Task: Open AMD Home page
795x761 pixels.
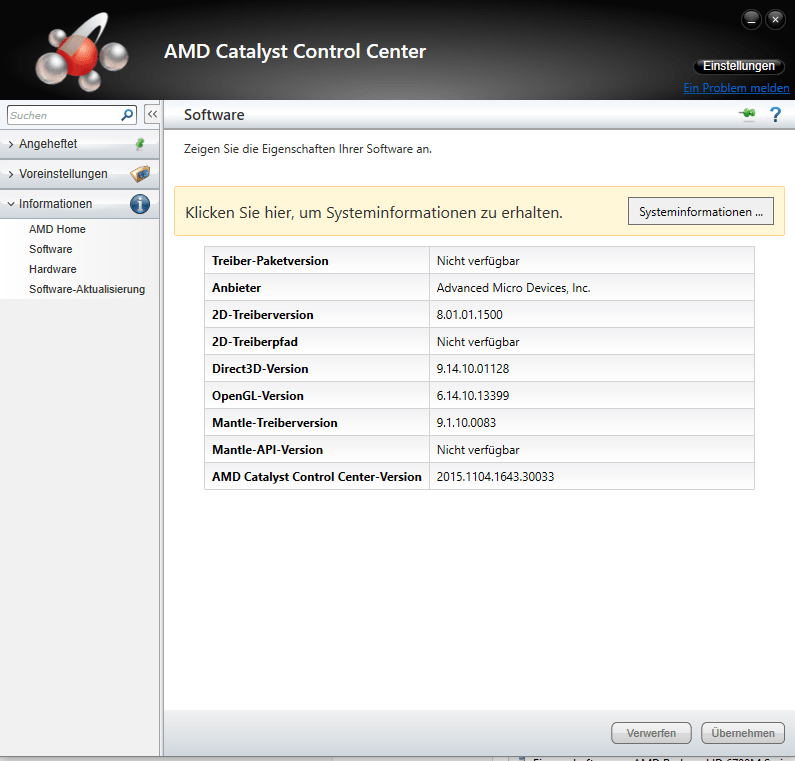Action: [57, 229]
